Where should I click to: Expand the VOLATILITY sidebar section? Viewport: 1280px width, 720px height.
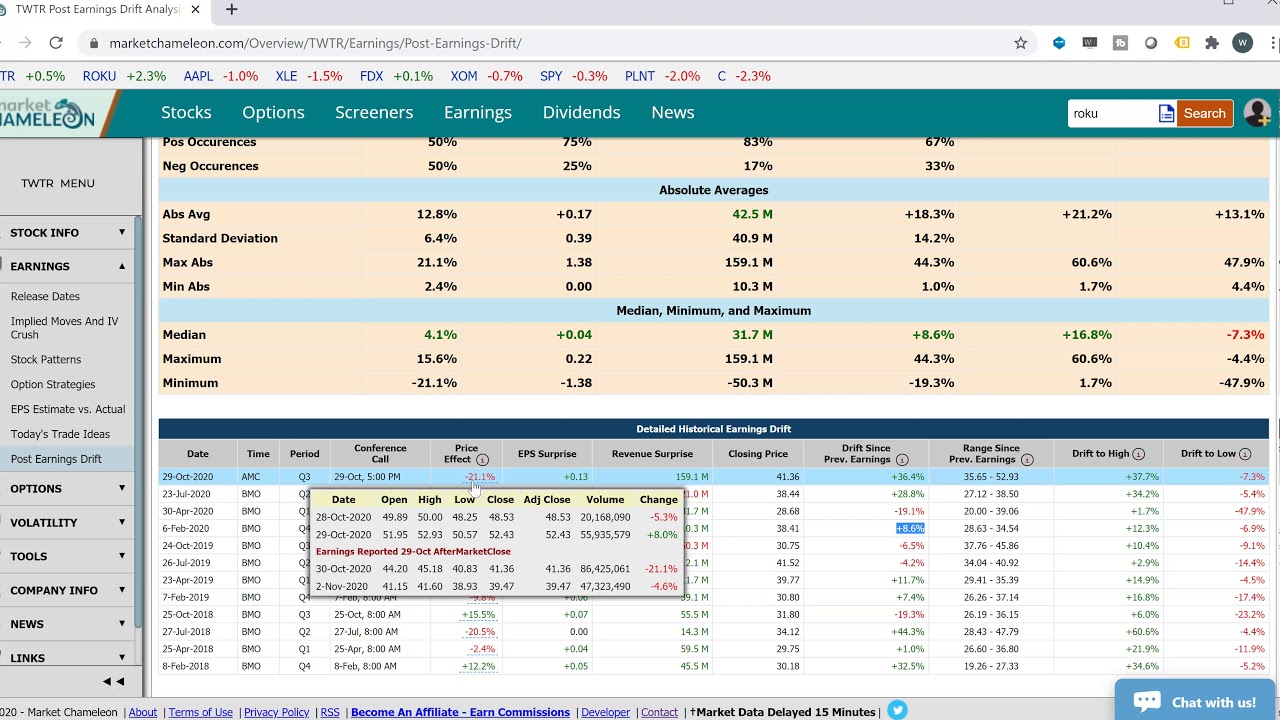(68, 522)
